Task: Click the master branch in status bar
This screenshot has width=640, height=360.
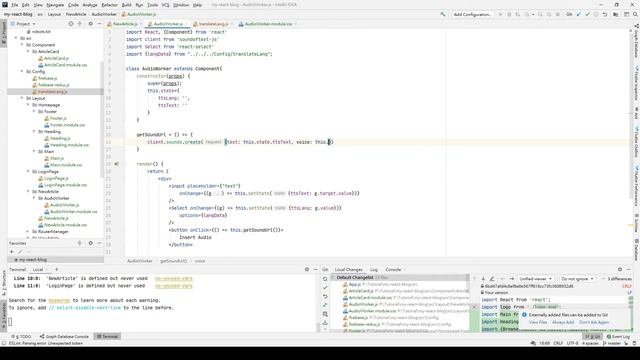Action: (611, 344)
